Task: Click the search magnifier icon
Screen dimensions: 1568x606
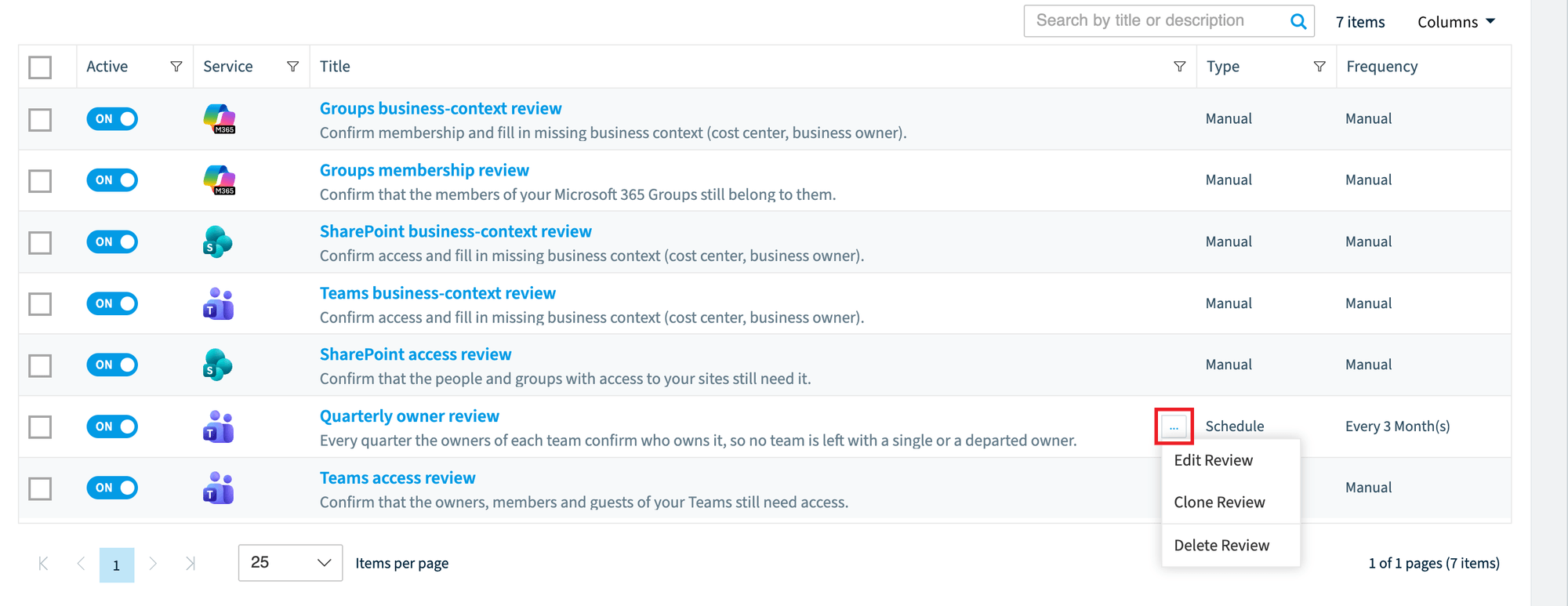Action: tap(1298, 21)
